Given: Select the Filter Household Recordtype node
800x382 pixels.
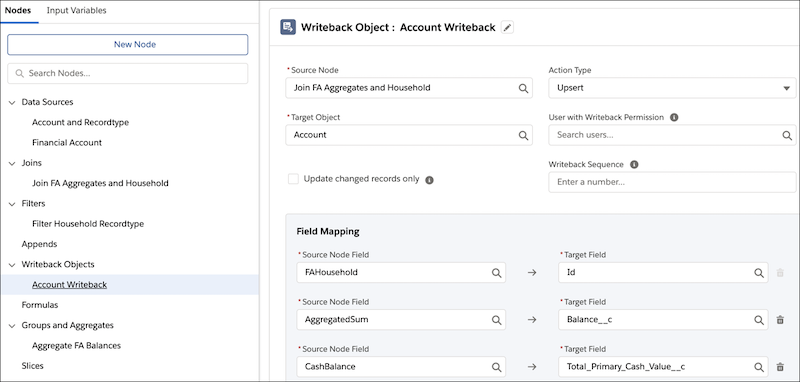Looking at the screenshot, I should (88, 224).
